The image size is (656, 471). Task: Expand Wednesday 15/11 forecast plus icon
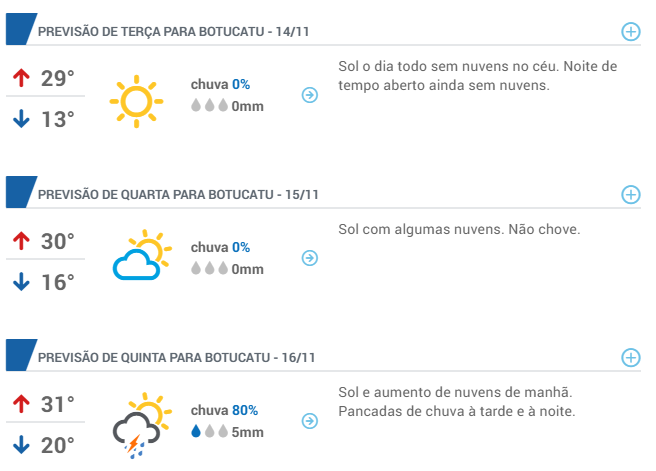(630, 195)
